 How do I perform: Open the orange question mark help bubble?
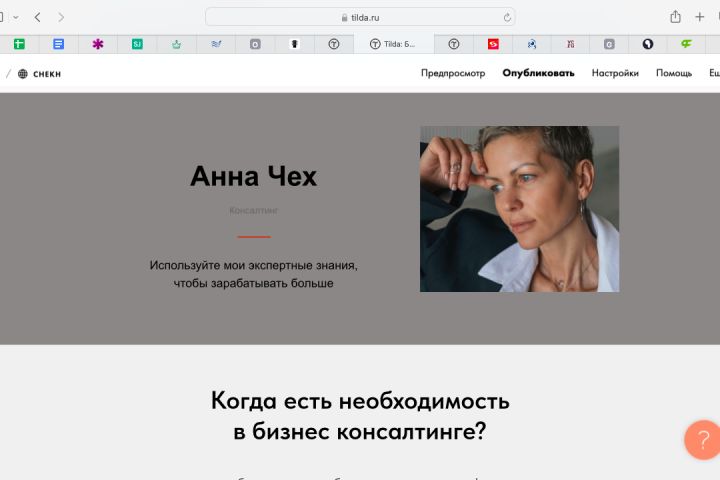coord(702,440)
